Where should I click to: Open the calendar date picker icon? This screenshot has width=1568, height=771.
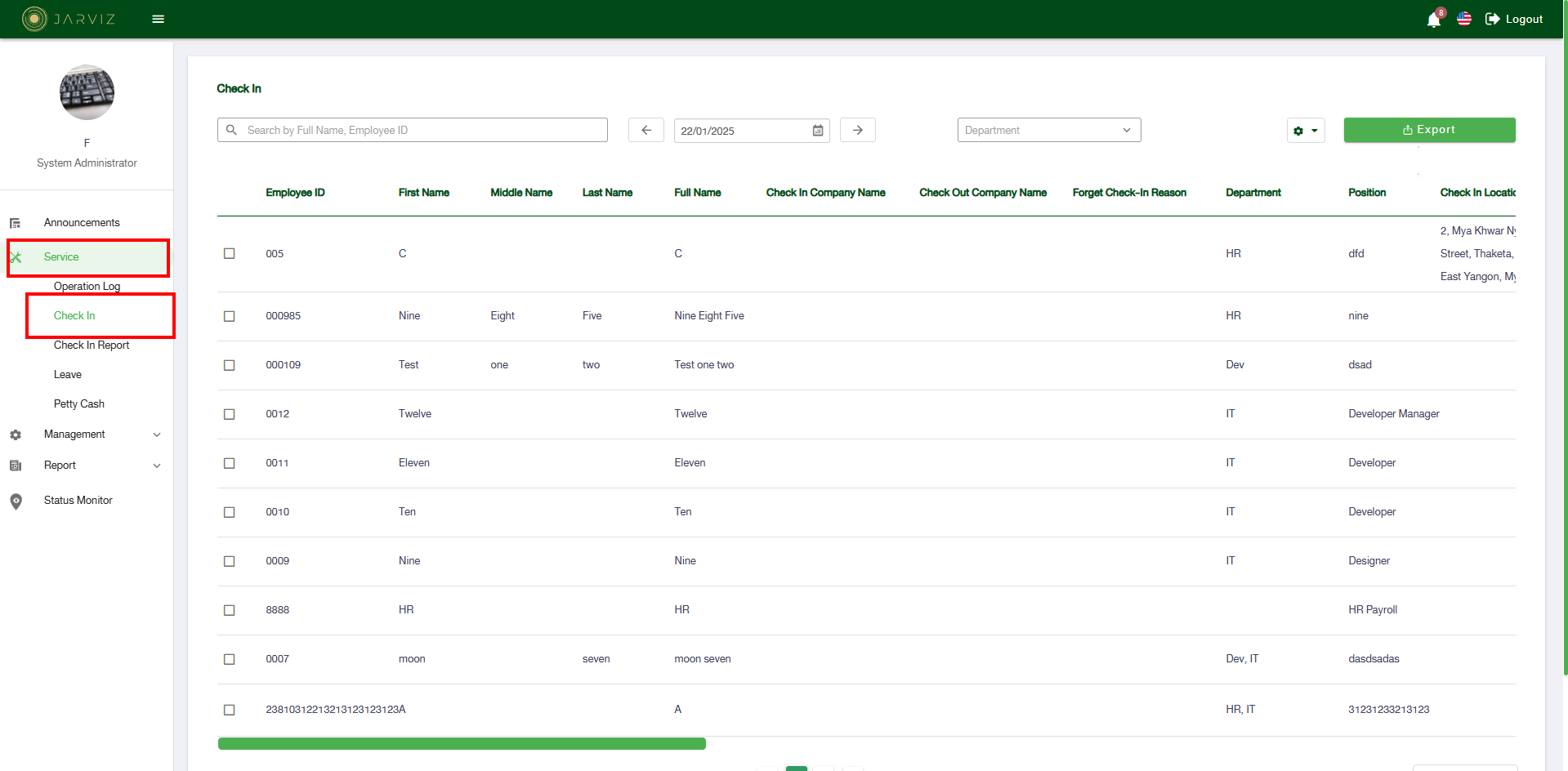point(818,131)
